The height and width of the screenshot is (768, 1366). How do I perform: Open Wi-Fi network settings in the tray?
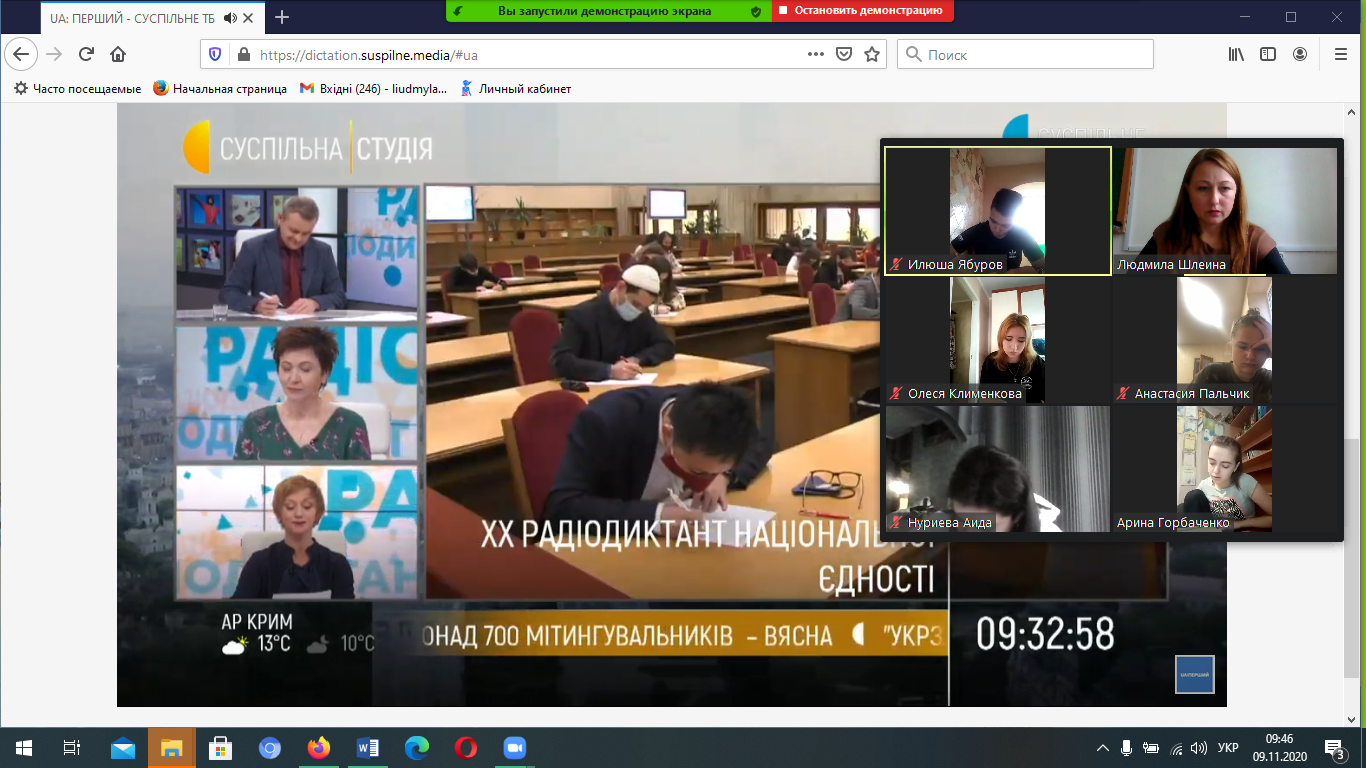[1176, 748]
